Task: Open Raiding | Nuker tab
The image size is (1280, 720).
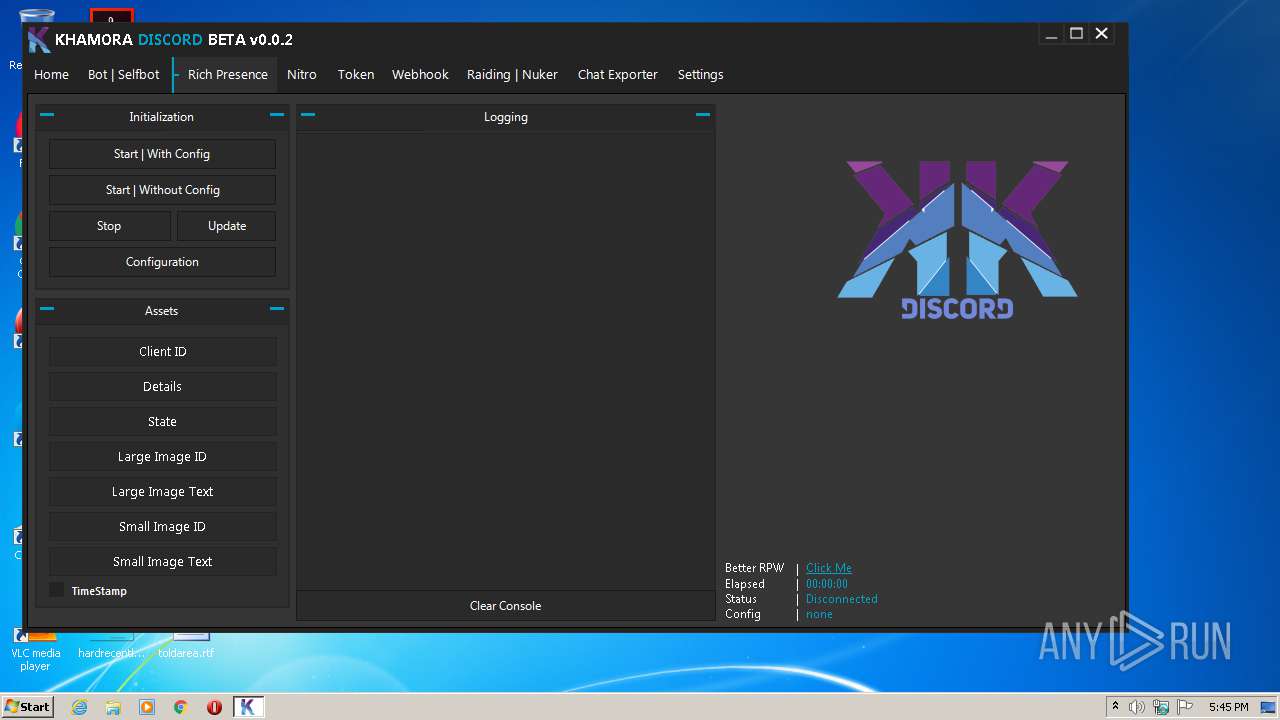Action: [512, 75]
